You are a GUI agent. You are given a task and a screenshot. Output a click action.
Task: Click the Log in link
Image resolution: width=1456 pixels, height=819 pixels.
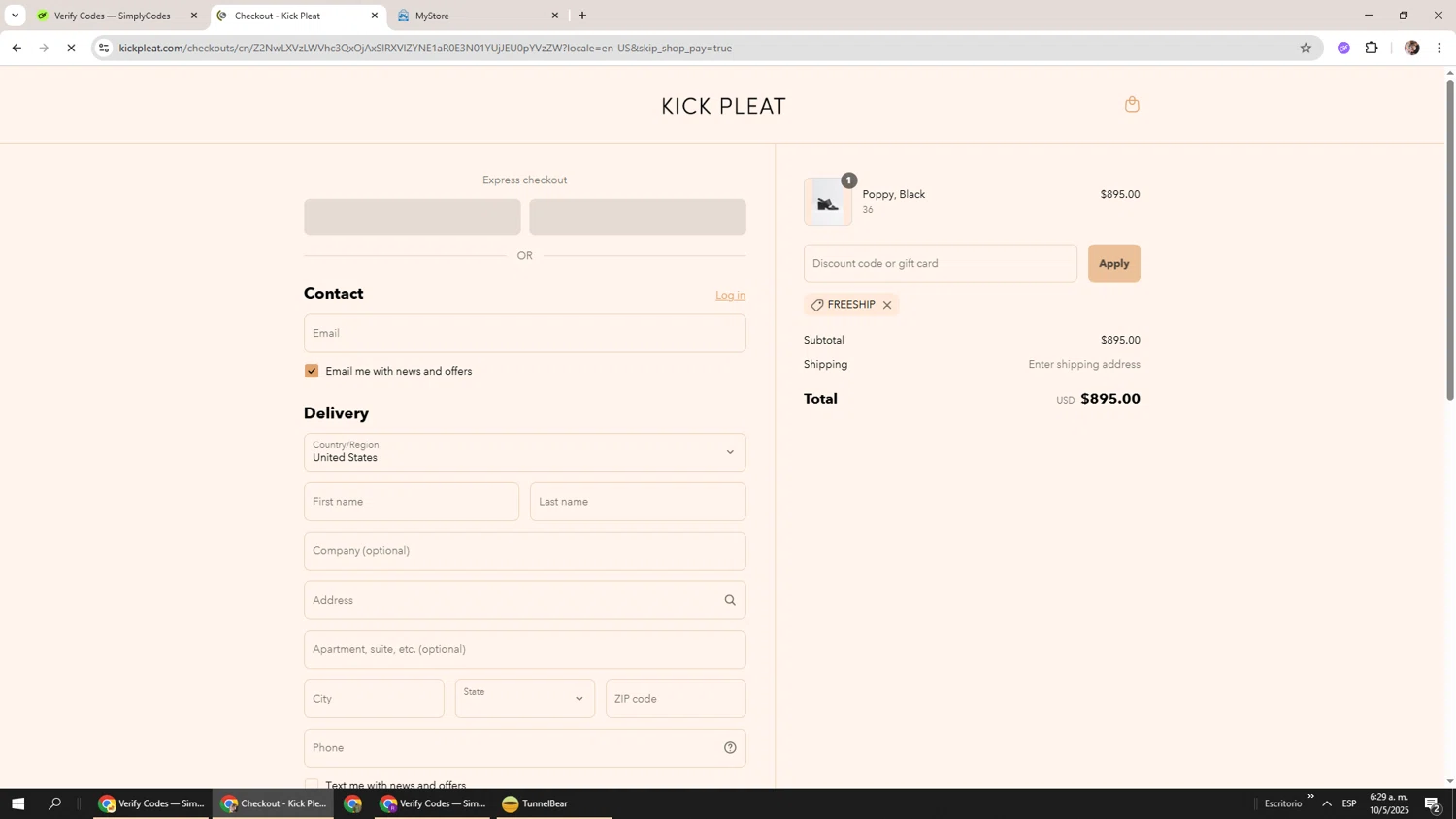[730, 295]
